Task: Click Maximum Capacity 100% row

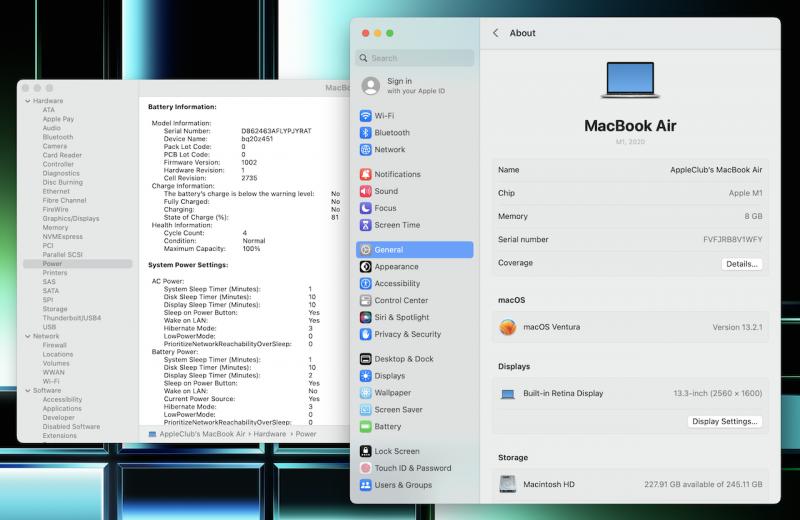Action: pos(212,249)
